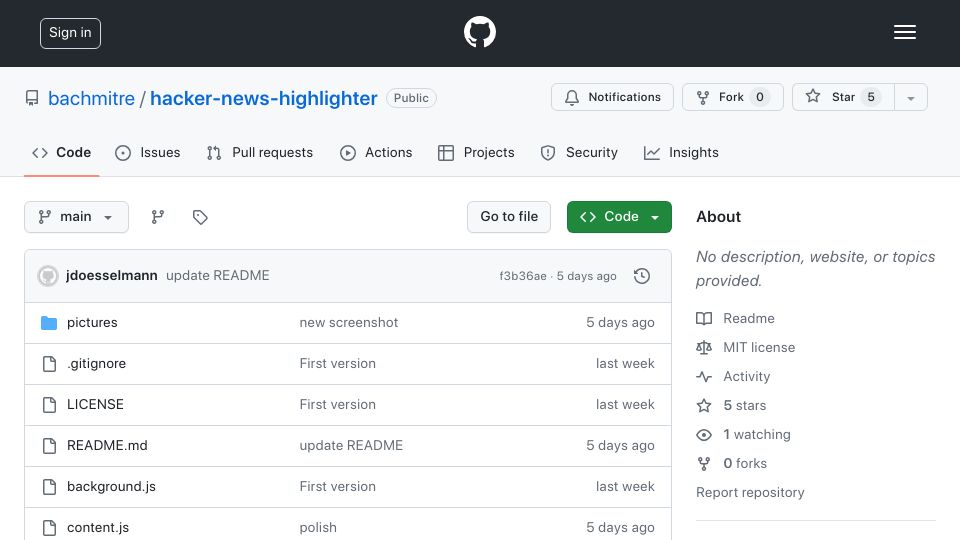960x540 pixels.
Task: Open the README.md file
Action: (107, 446)
